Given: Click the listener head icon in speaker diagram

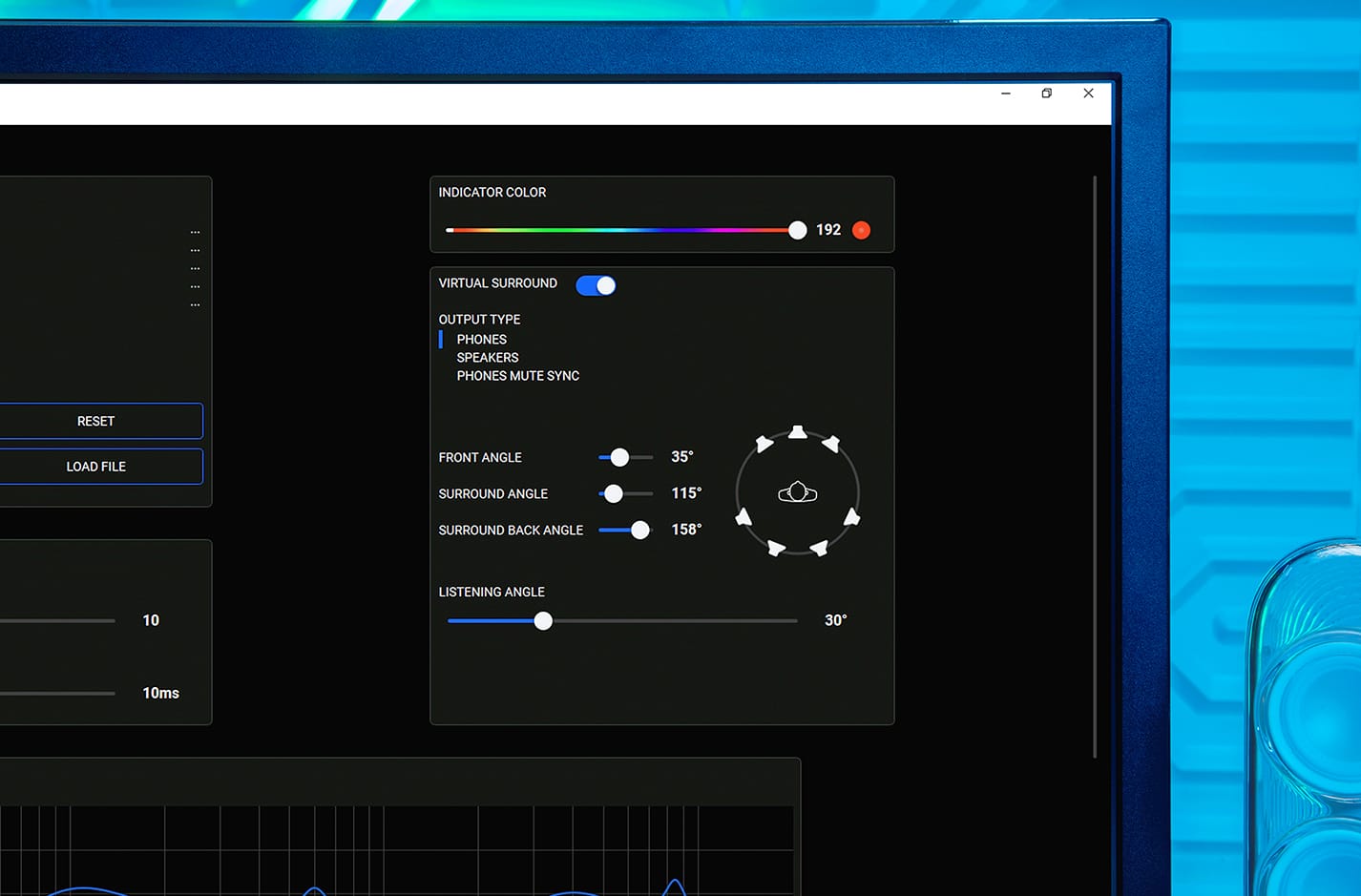Looking at the screenshot, I should [798, 492].
